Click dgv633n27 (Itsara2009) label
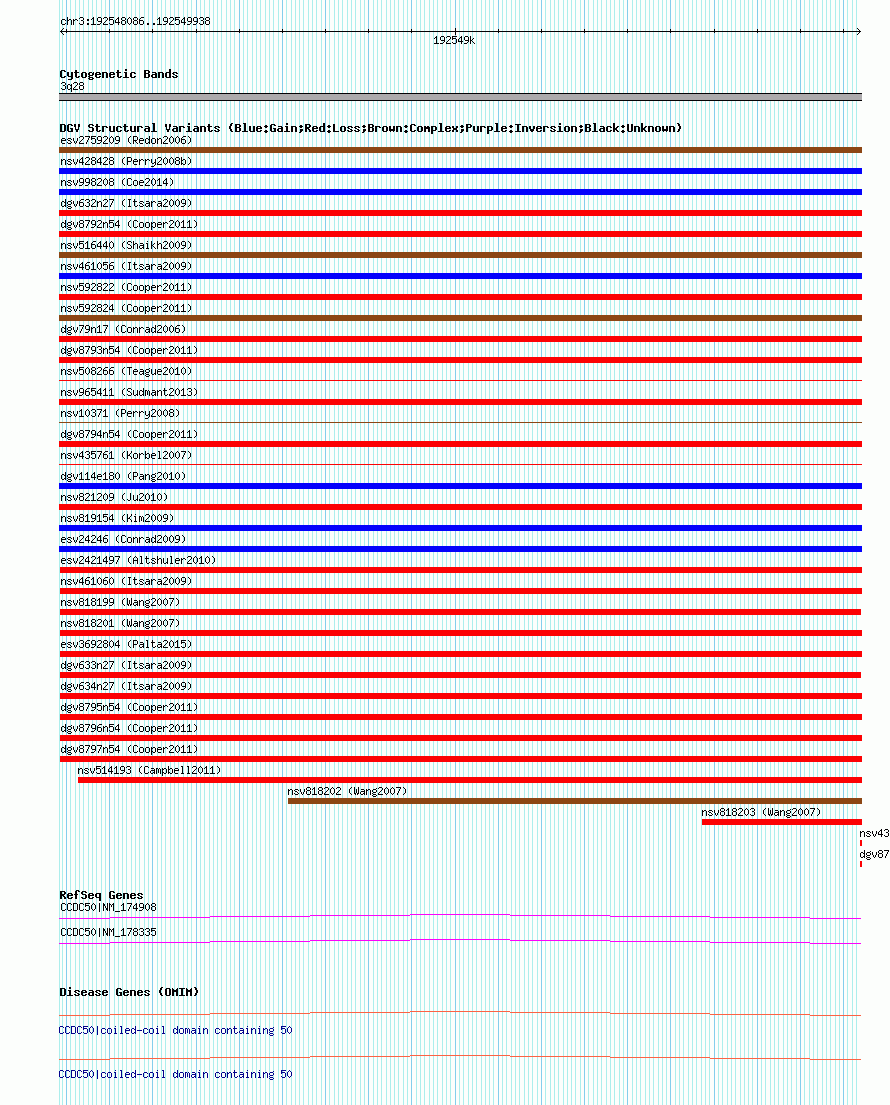This screenshot has width=890, height=1105. tap(126, 665)
